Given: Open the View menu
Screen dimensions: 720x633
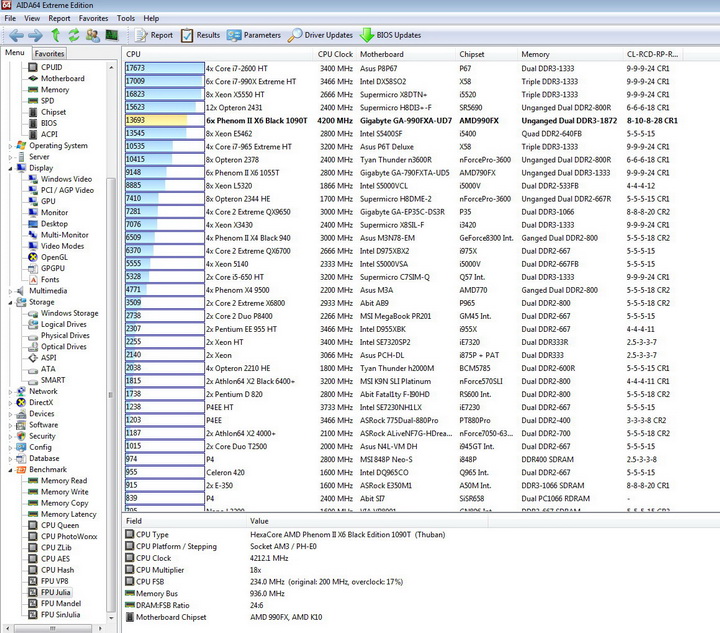Looking at the screenshot, I should [x=32, y=18].
